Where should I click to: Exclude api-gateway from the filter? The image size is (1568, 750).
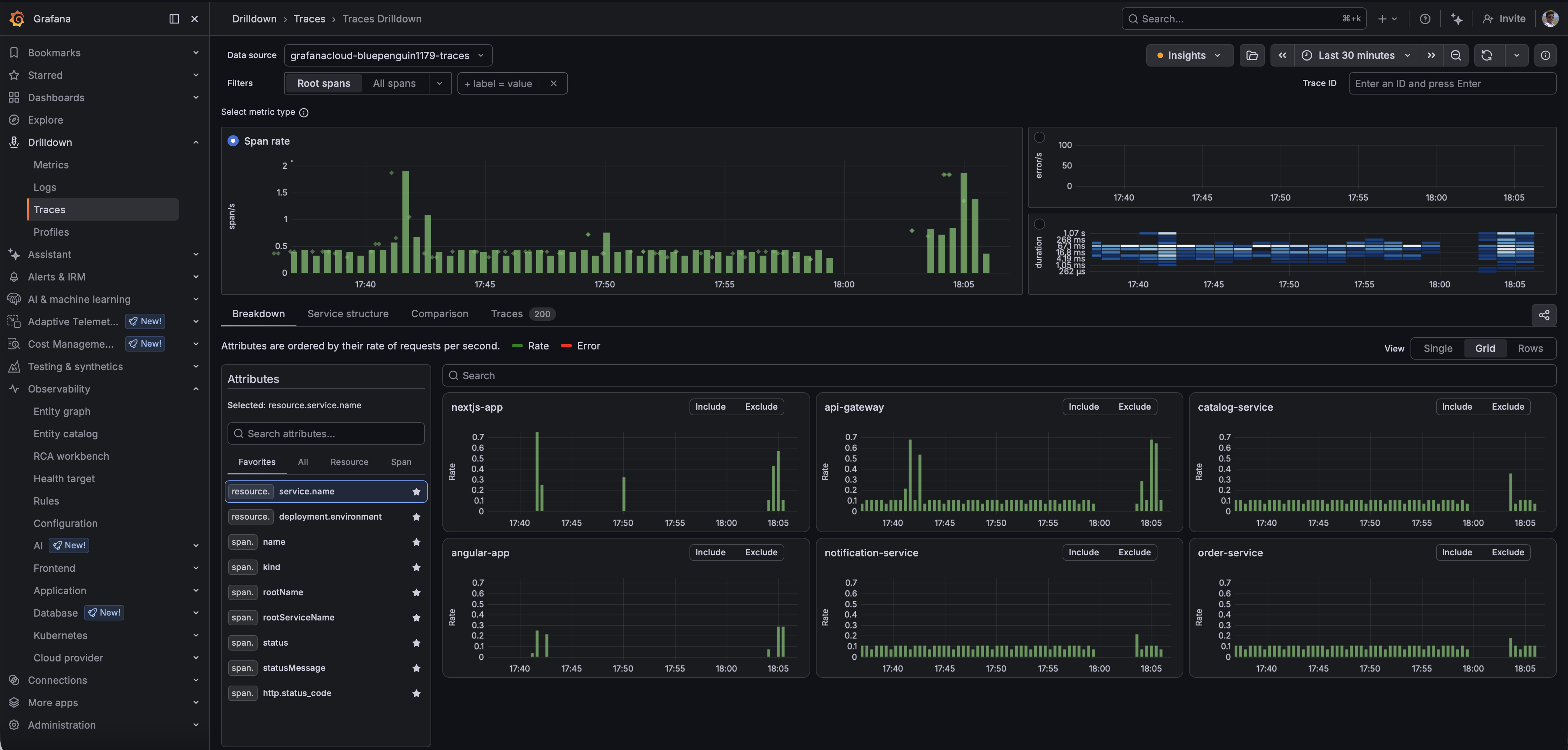(1134, 407)
